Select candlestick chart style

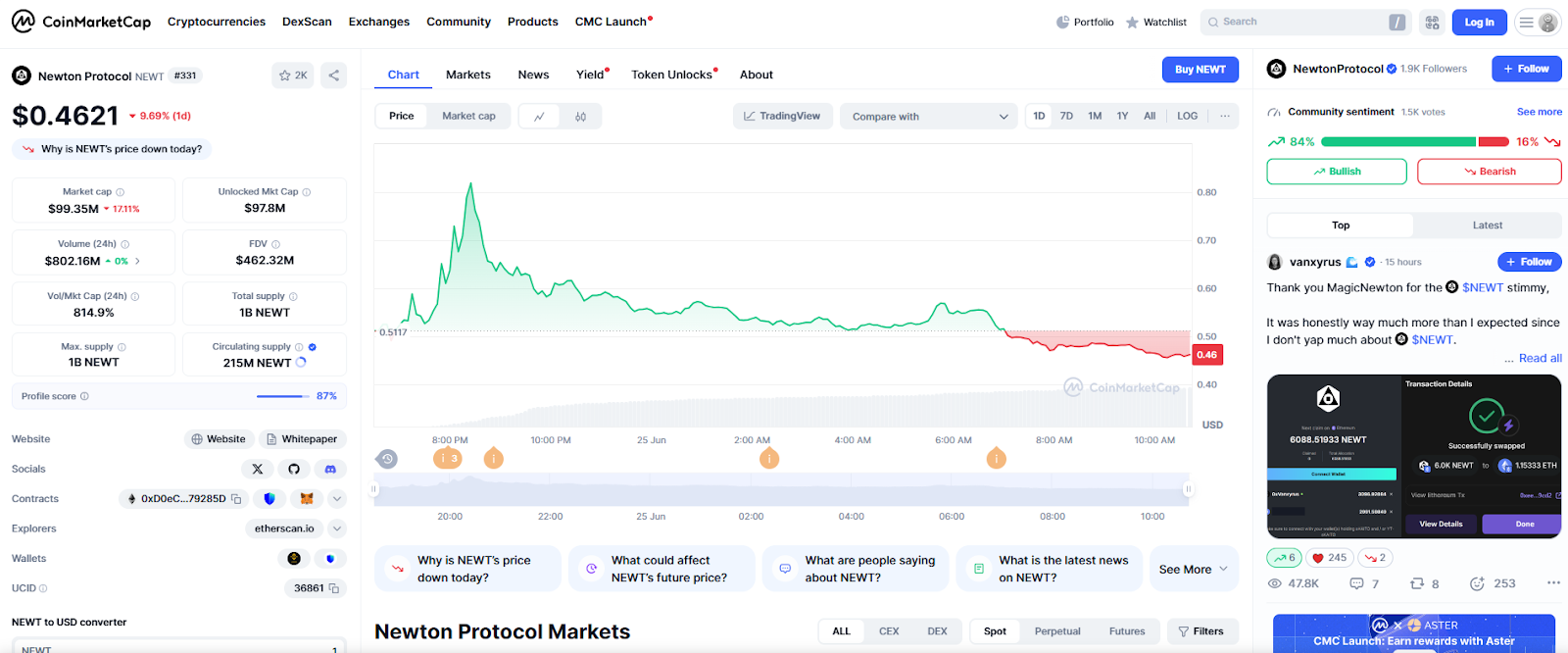580,116
